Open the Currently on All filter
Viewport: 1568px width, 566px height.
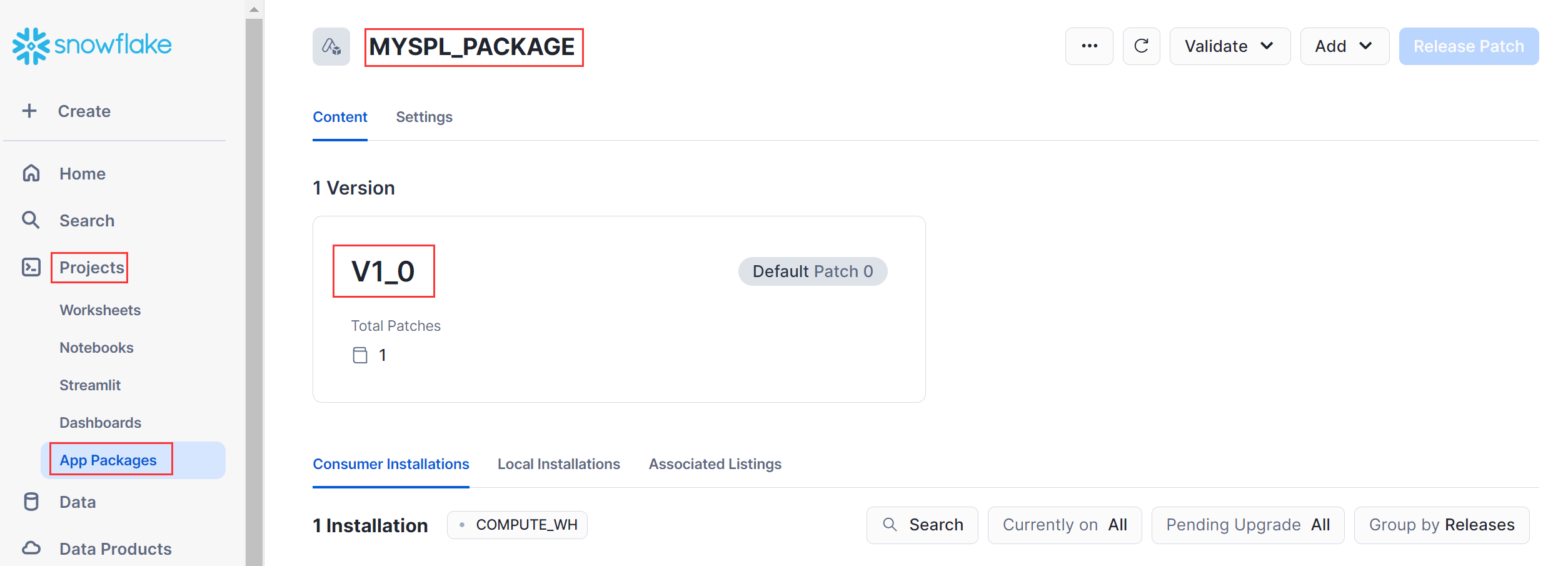[1064, 525]
